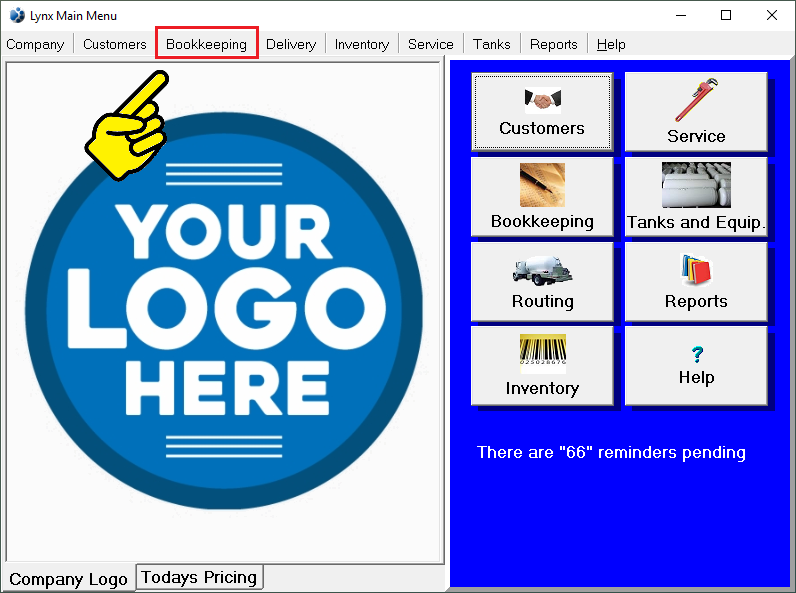The height and width of the screenshot is (593, 796).
Task: Open the Bookkeeping ledger and pen button
Action: click(x=542, y=196)
